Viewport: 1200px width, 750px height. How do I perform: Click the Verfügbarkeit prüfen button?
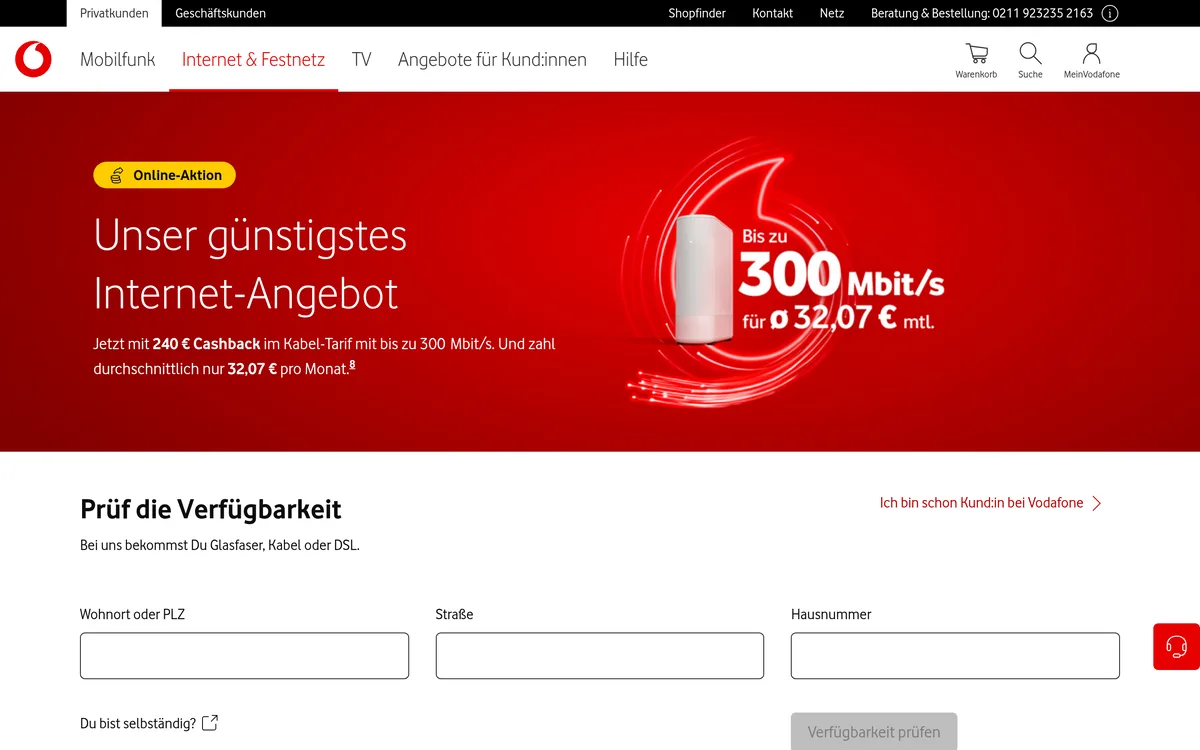(874, 731)
